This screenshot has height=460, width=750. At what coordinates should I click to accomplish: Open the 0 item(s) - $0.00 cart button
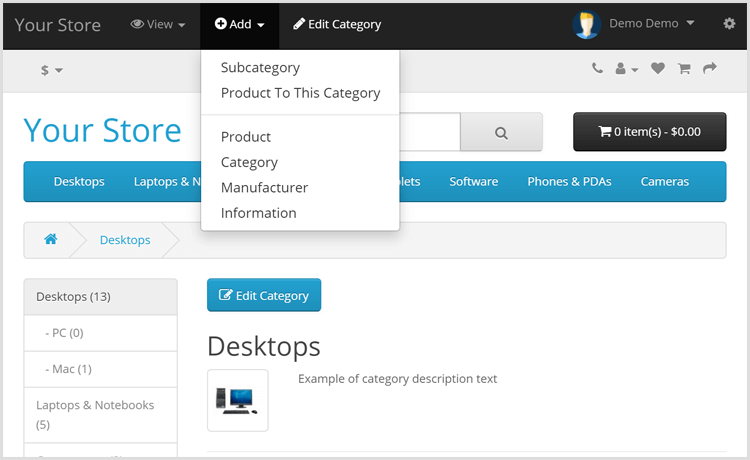(650, 131)
